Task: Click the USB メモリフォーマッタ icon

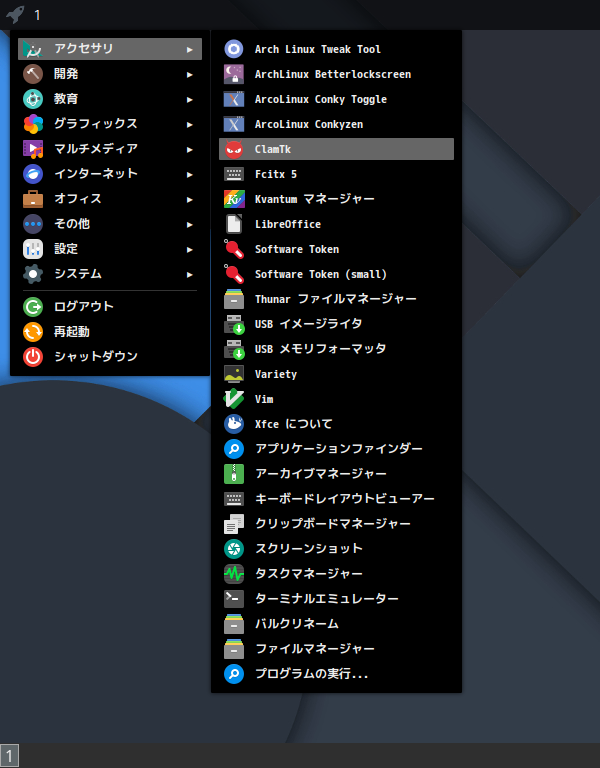Action: (234, 349)
